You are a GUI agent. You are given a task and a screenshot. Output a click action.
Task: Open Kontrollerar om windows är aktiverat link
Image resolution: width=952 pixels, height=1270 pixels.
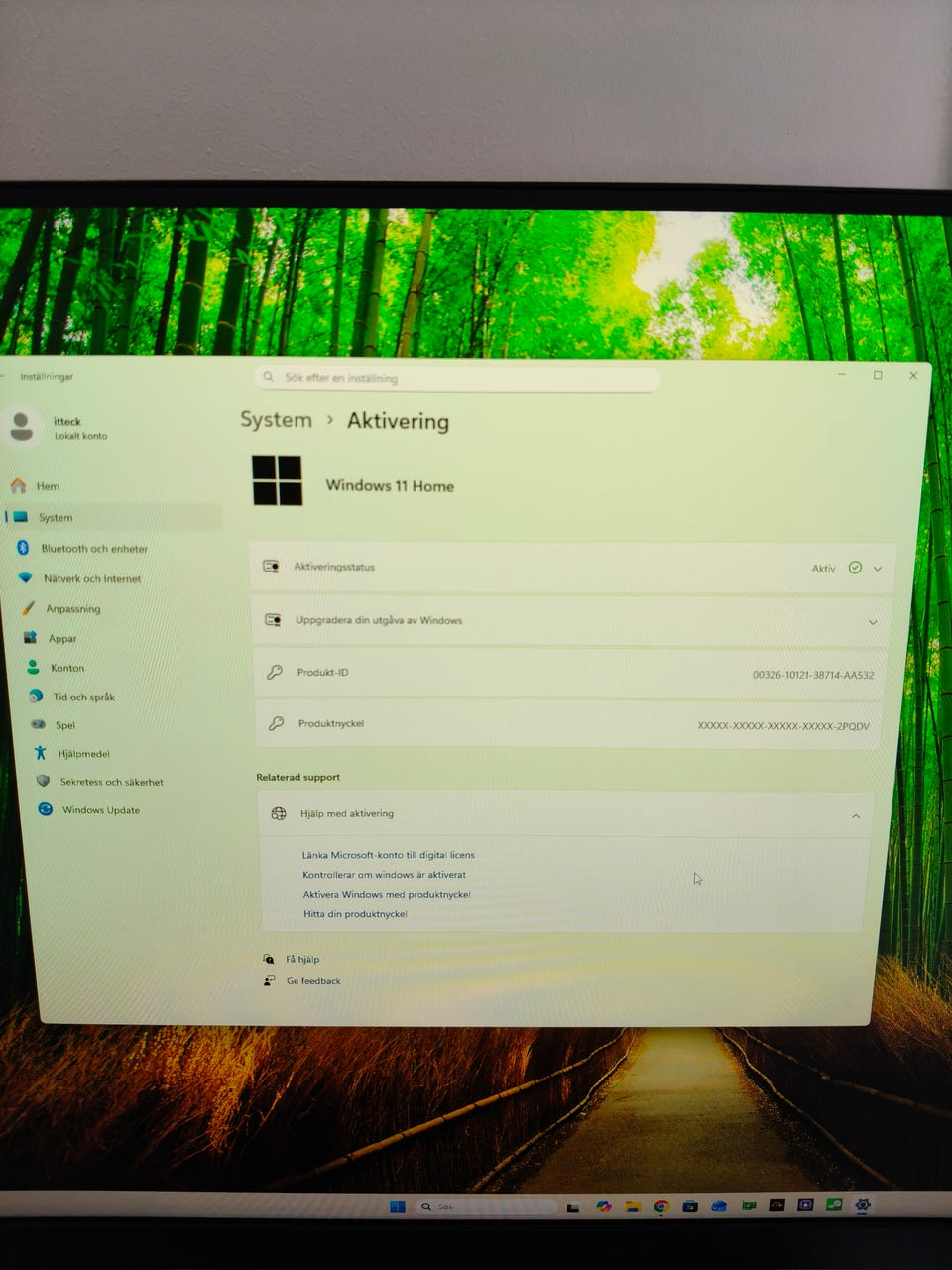(384, 875)
